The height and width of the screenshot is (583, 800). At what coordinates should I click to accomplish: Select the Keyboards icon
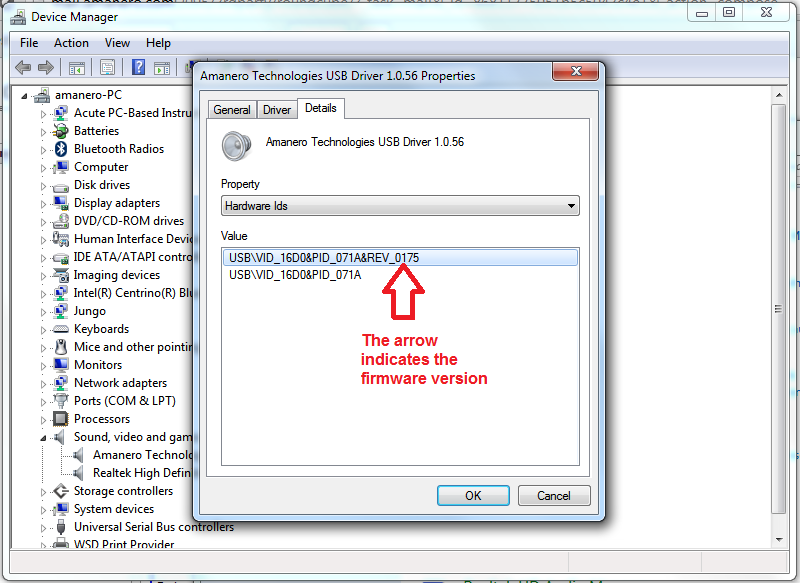(x=61, y=329)
